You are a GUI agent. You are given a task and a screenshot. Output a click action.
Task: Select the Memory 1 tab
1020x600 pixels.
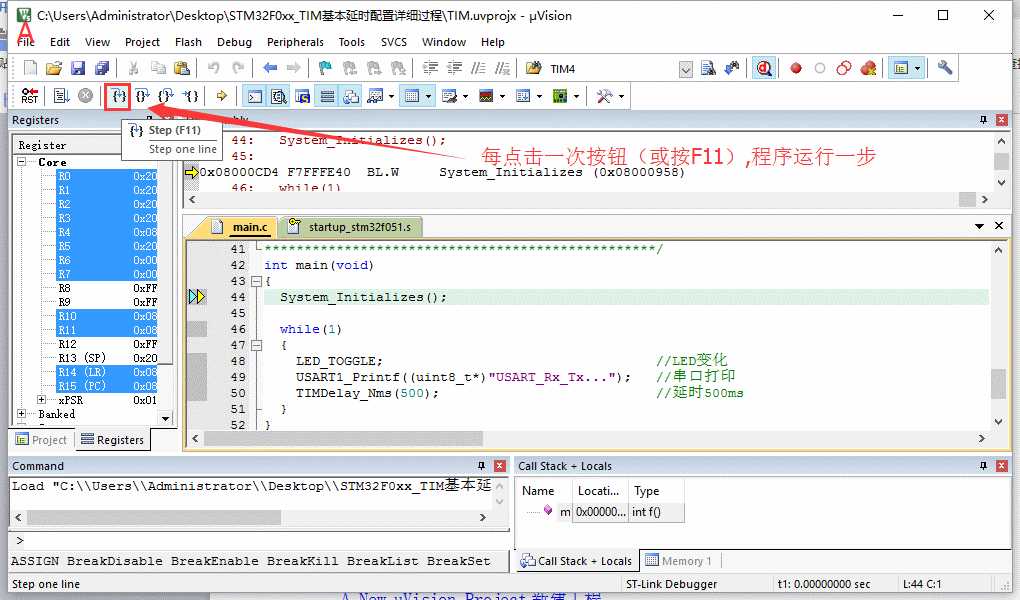click(678, 561)
